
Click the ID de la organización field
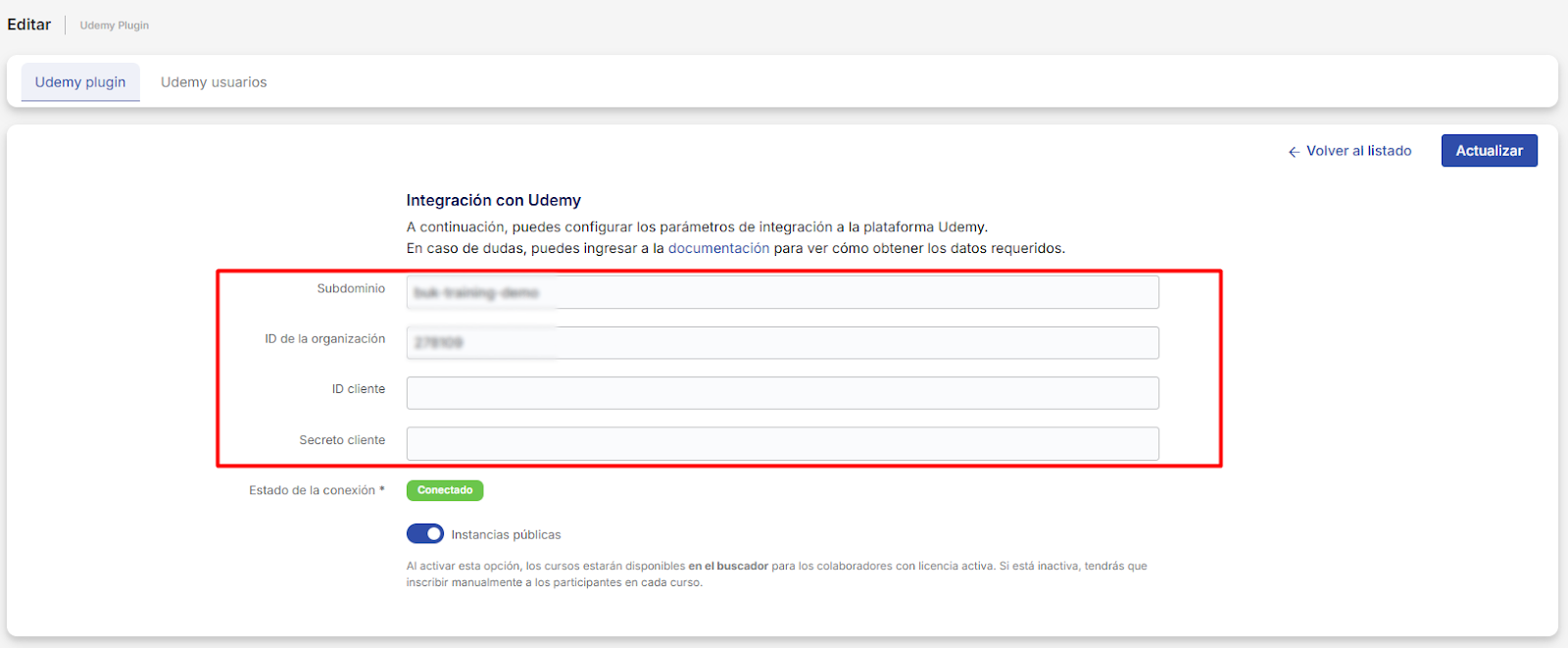click(782, 343)
